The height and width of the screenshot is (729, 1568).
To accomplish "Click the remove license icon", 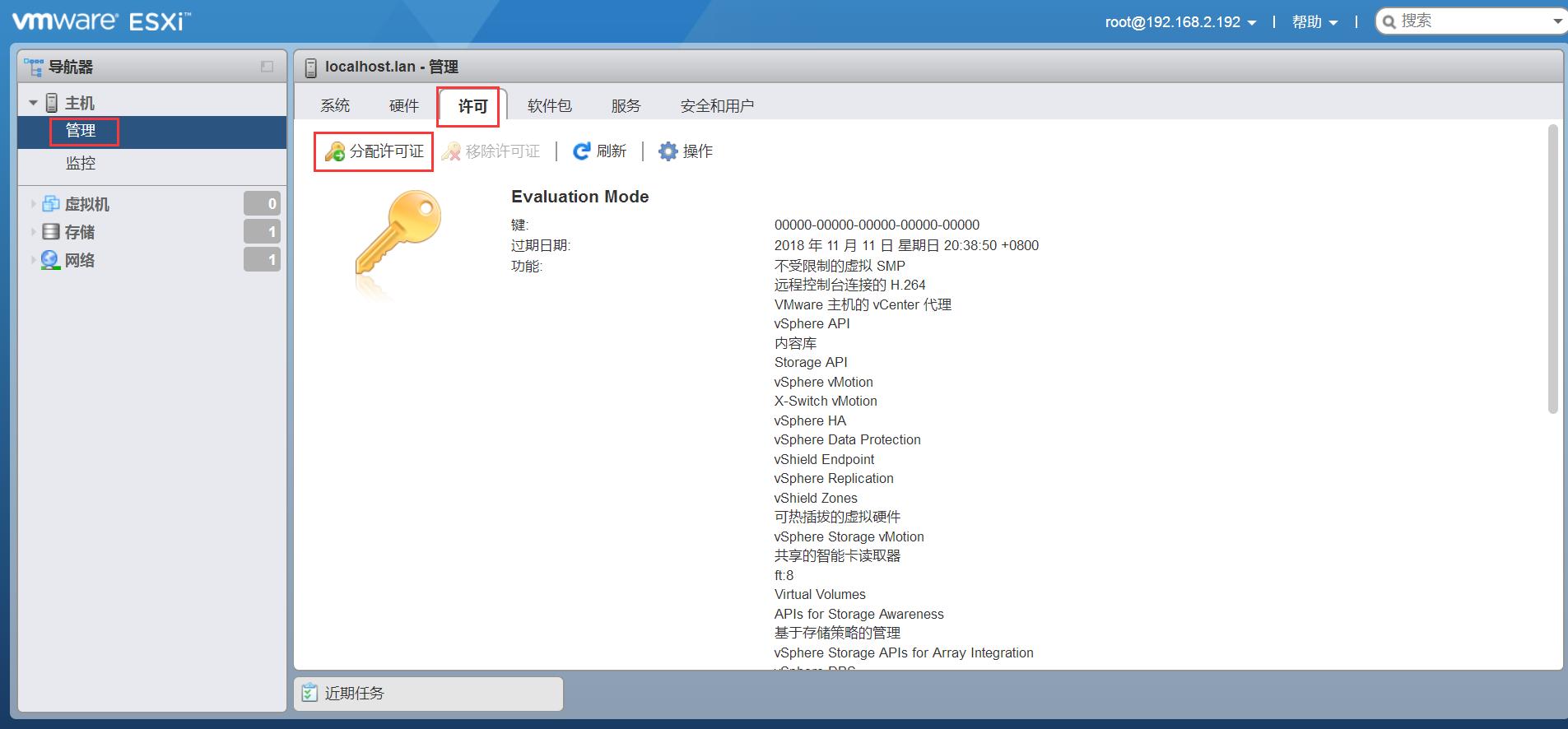I will [x=451, y=151].
